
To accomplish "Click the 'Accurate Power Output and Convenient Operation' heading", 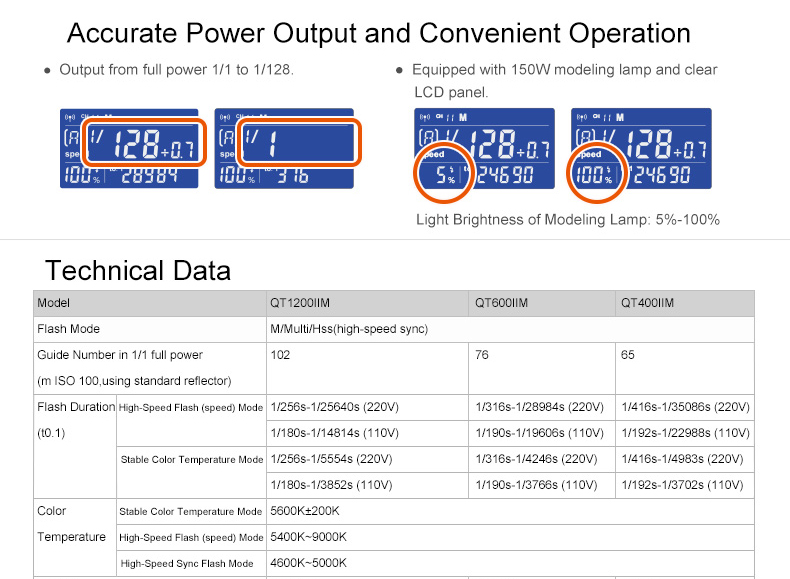I will [x=378, y=33].
